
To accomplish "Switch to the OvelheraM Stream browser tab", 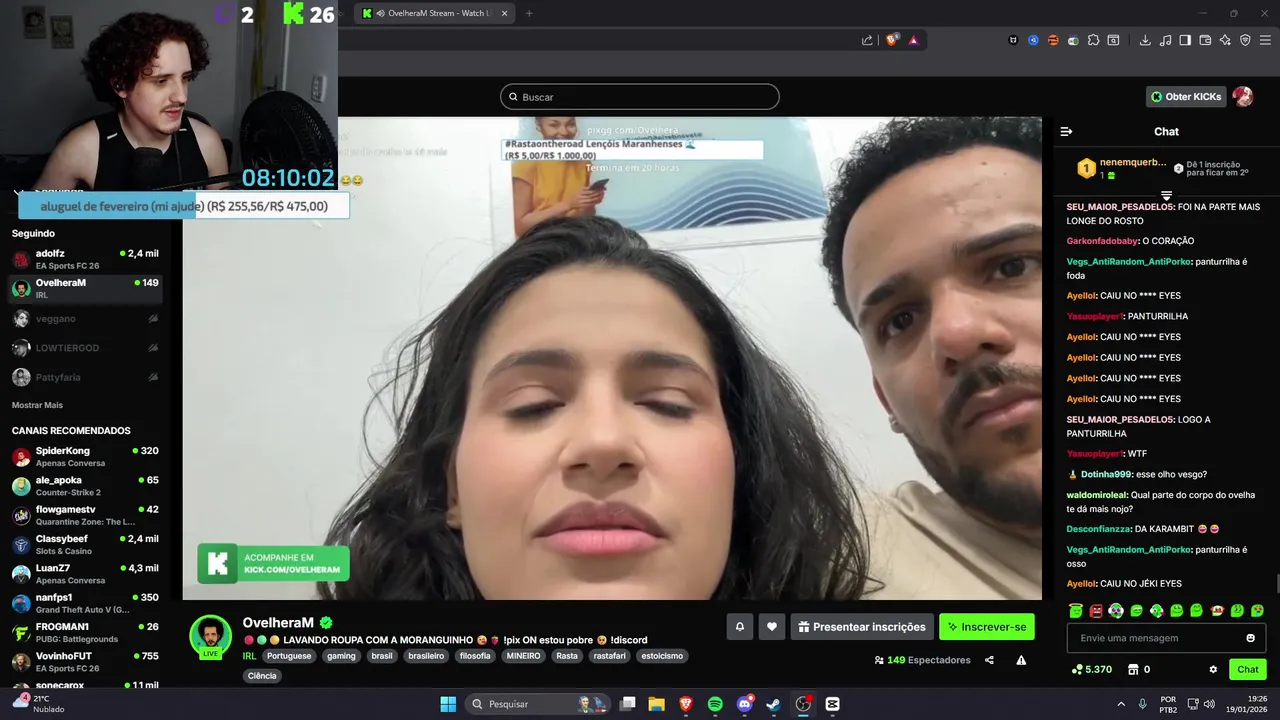I will click(x=434, y=13).
